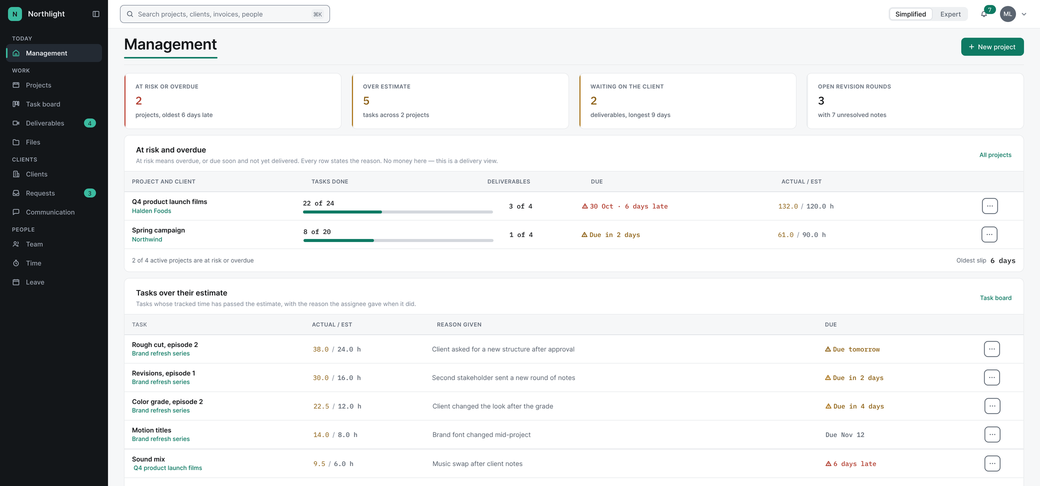
Task: Collapse the sidebar panel icon
Action: pyautogui.click(x=96, y=13)
